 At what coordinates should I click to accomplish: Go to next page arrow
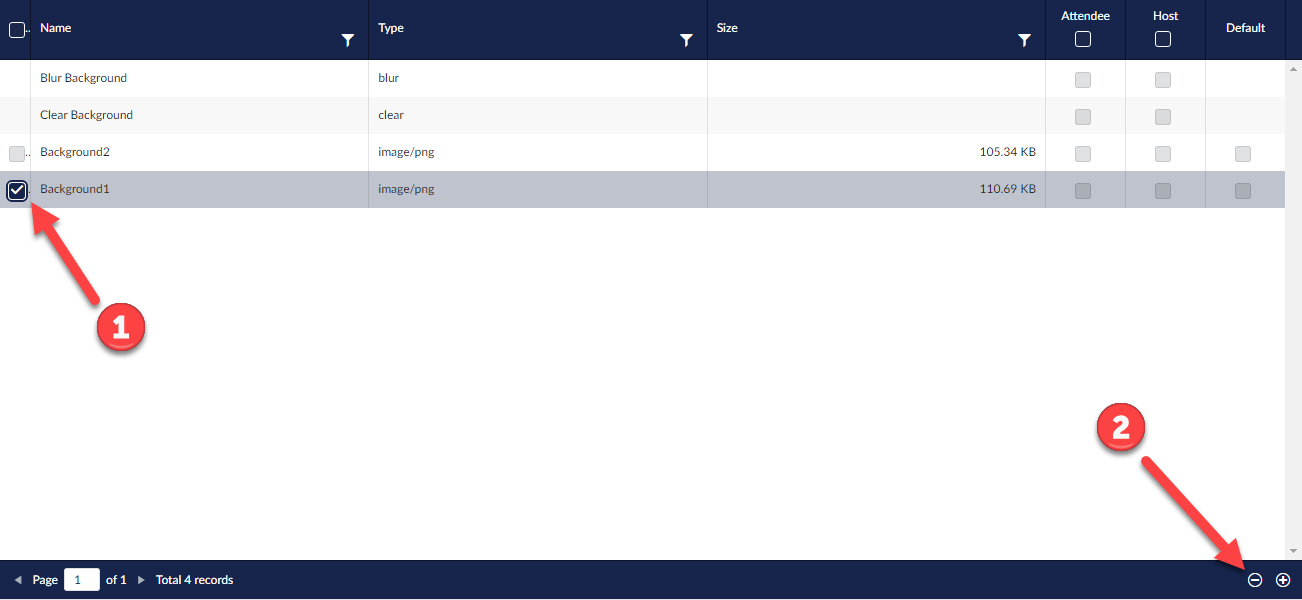(x=141, y=580)
